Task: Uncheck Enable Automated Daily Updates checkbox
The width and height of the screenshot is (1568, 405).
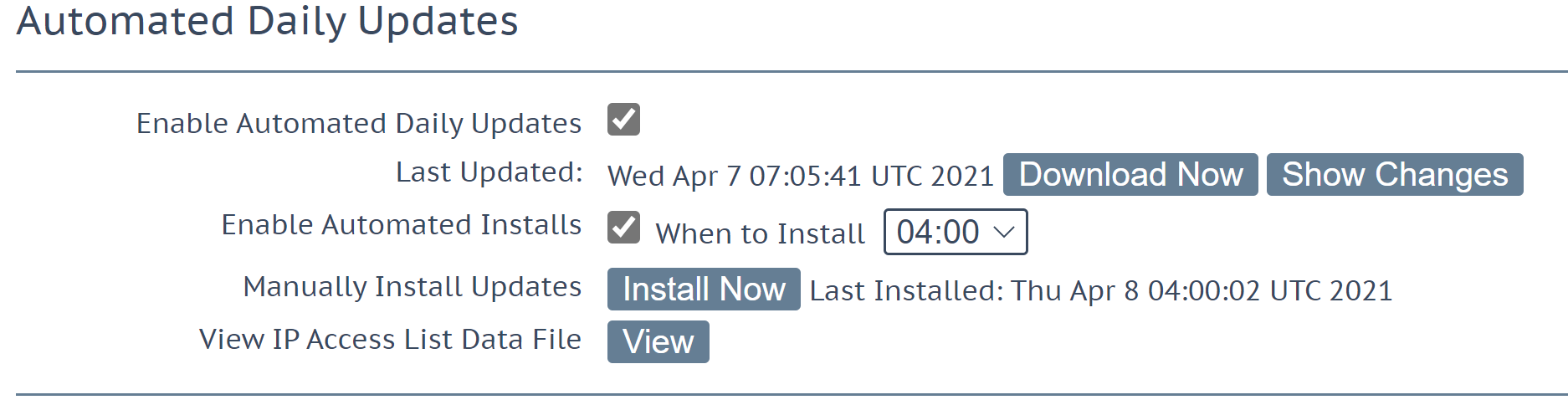Action: click(623, 120)
